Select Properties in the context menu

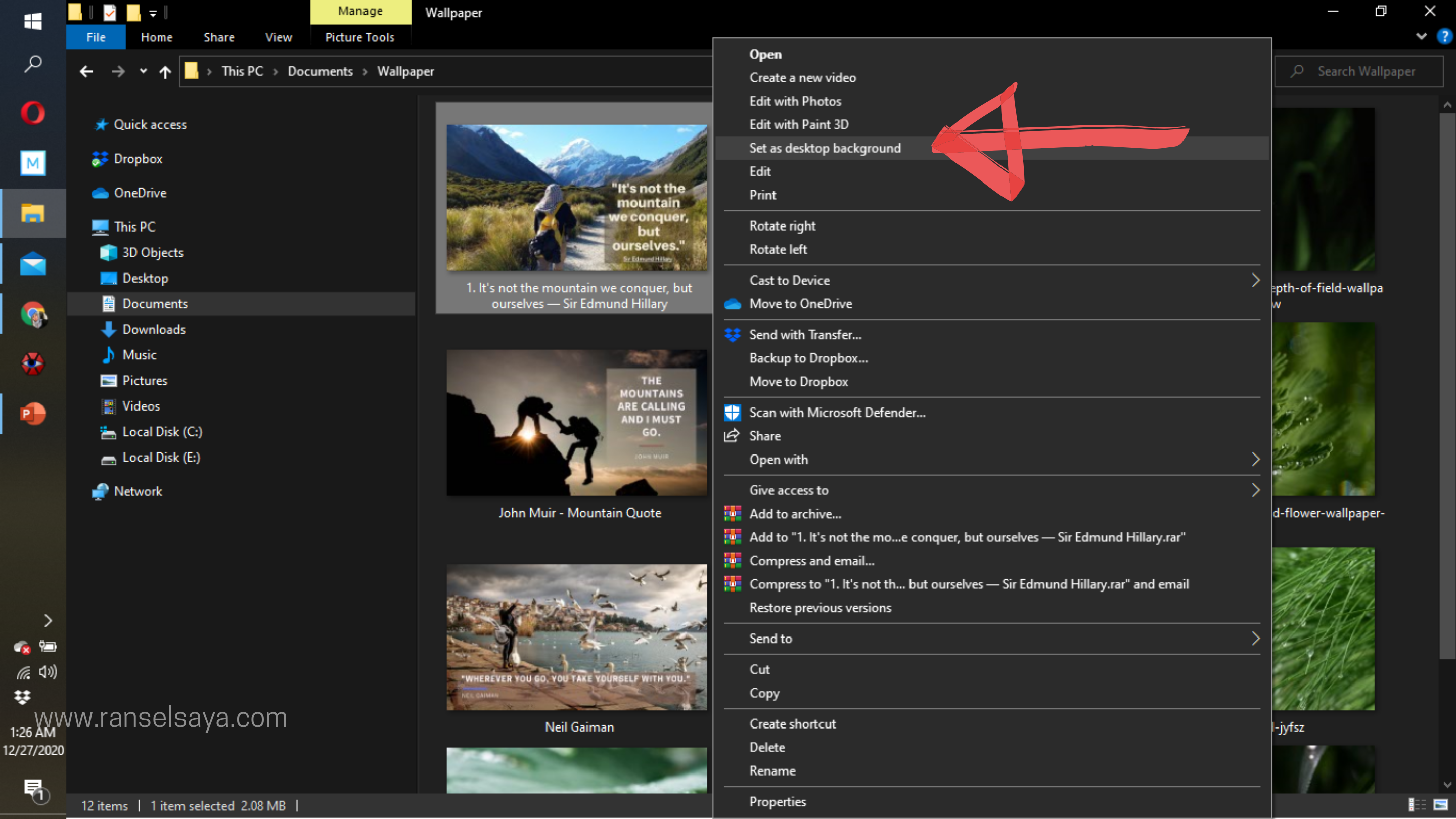[x=777, y=801]
